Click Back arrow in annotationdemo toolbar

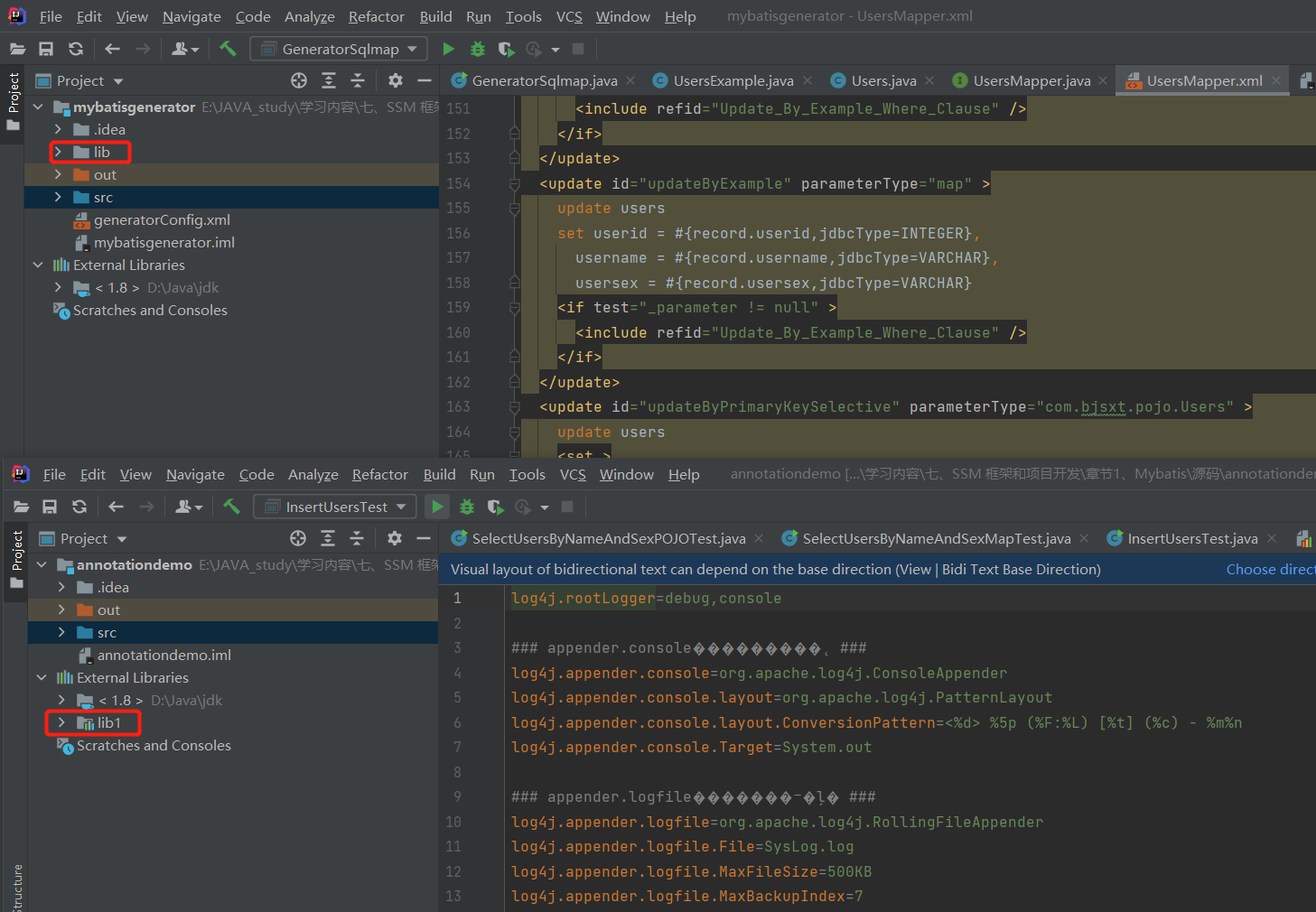pyautogui.click(x=116, y=507)
